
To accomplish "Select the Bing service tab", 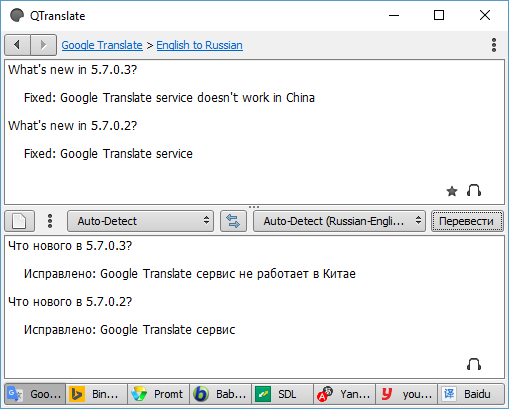I will [x=97, y=394].
